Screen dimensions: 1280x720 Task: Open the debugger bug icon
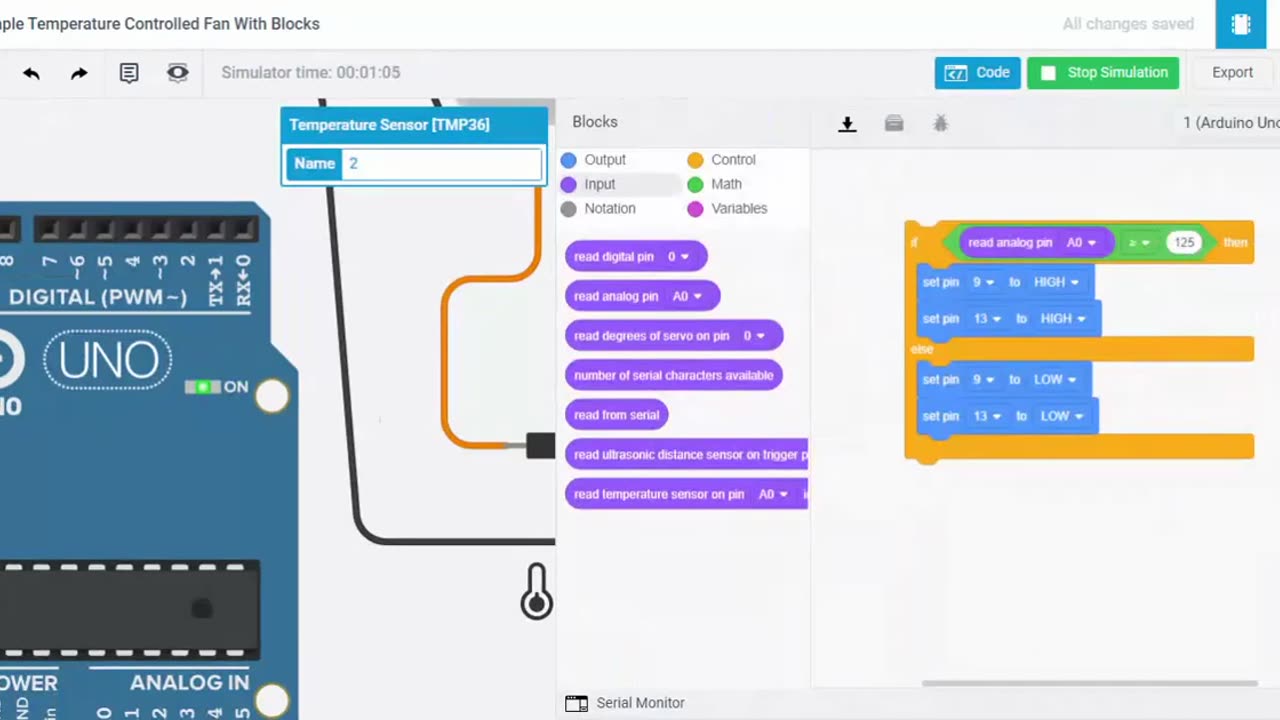[x=940, y=123]
